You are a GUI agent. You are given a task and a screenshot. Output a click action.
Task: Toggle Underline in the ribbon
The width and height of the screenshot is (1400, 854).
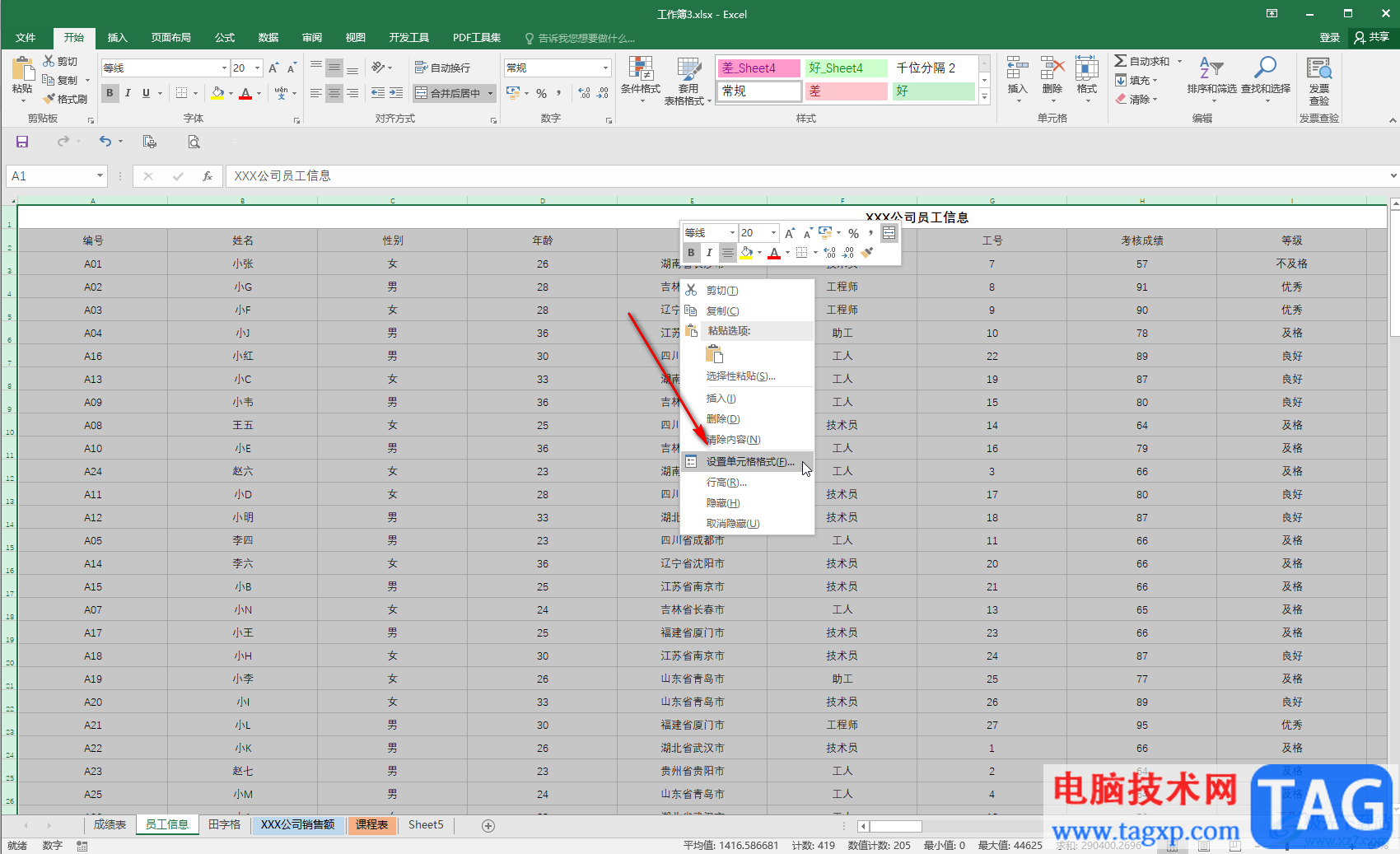tap(146, 93)
